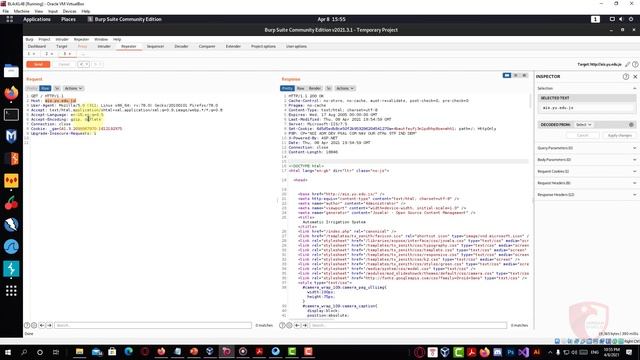Switch to the User options tab
640x360 pixels.
click(296, 47)
